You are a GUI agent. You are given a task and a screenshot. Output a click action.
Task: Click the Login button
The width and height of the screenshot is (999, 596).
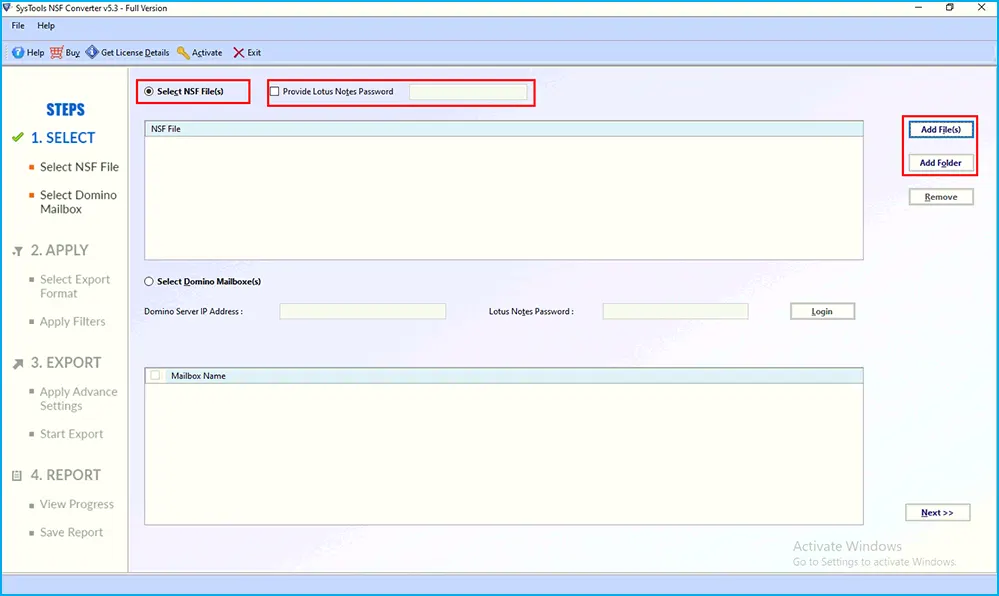822,311
